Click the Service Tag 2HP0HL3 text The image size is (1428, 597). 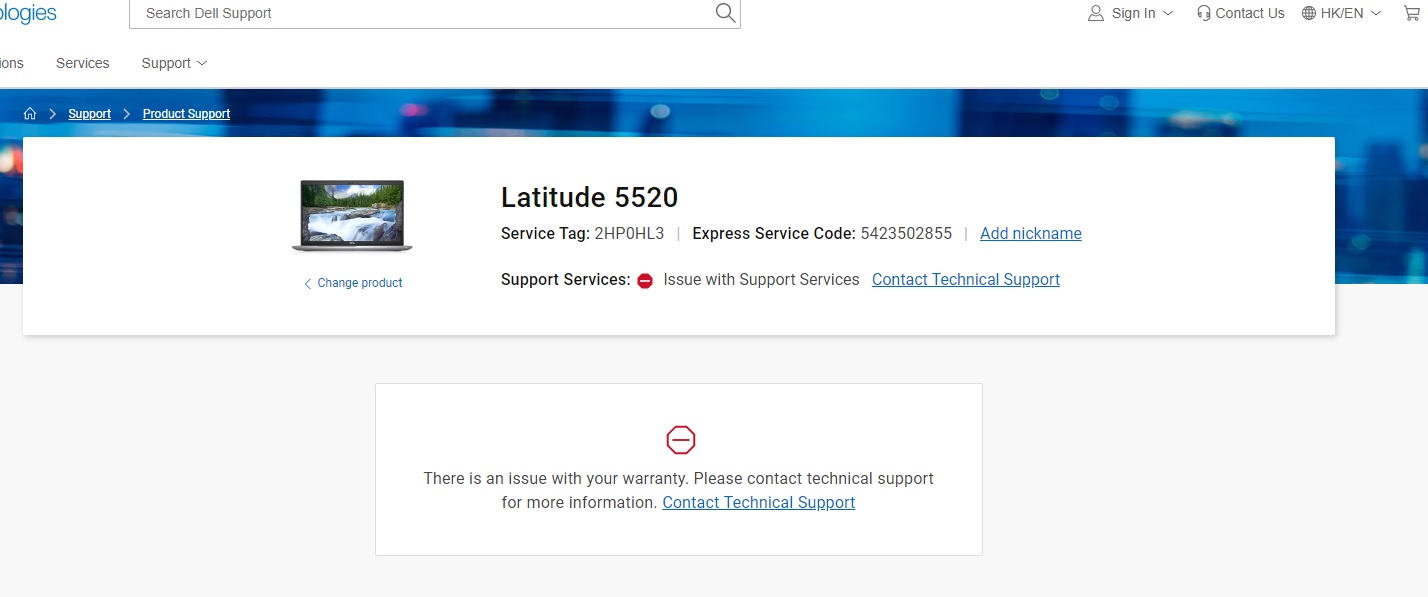[x=582, y=233]
